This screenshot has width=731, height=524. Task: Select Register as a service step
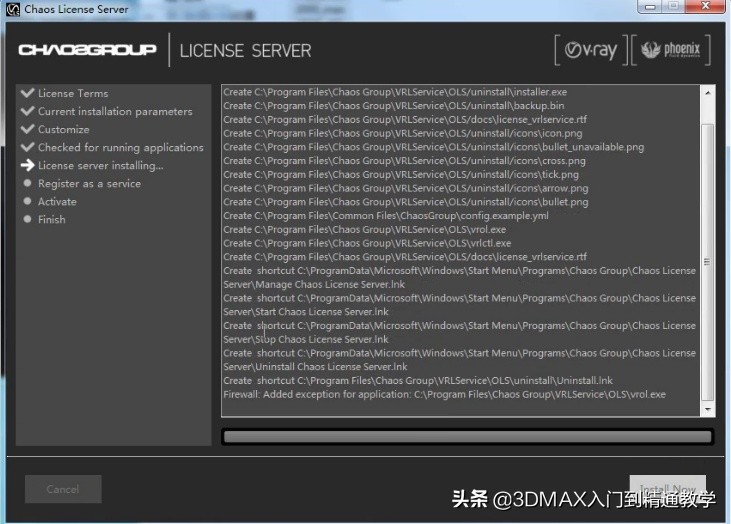(x=90, y=184)
